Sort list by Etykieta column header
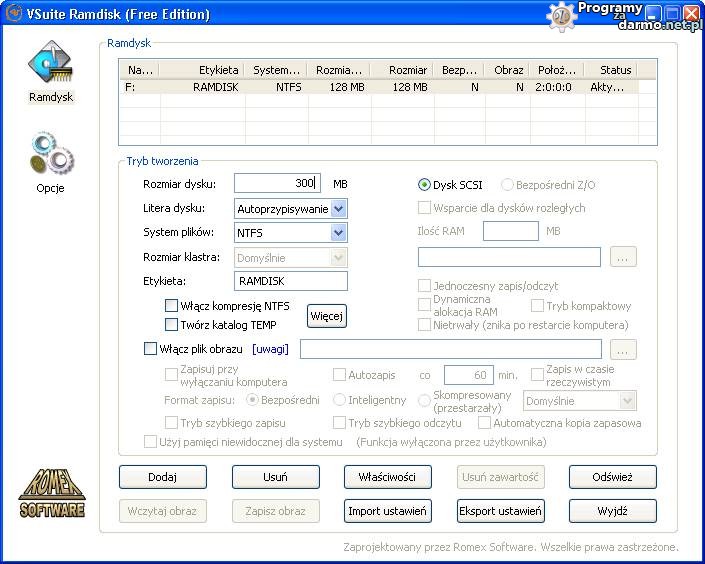This screenshot has height=564, width=705. pos(218,70)
